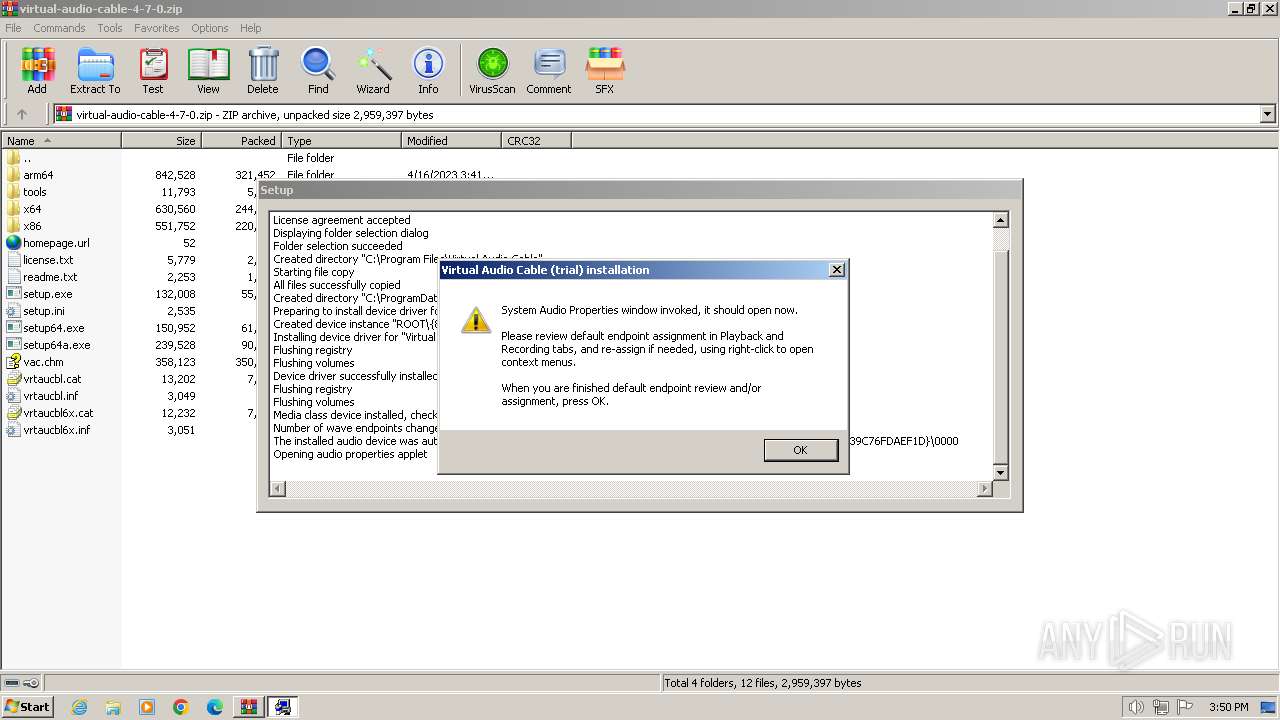The height and width of the screenshot is (720, 1280).
Task: Launch the Wizard wand tool
Action: coord(373,71)
